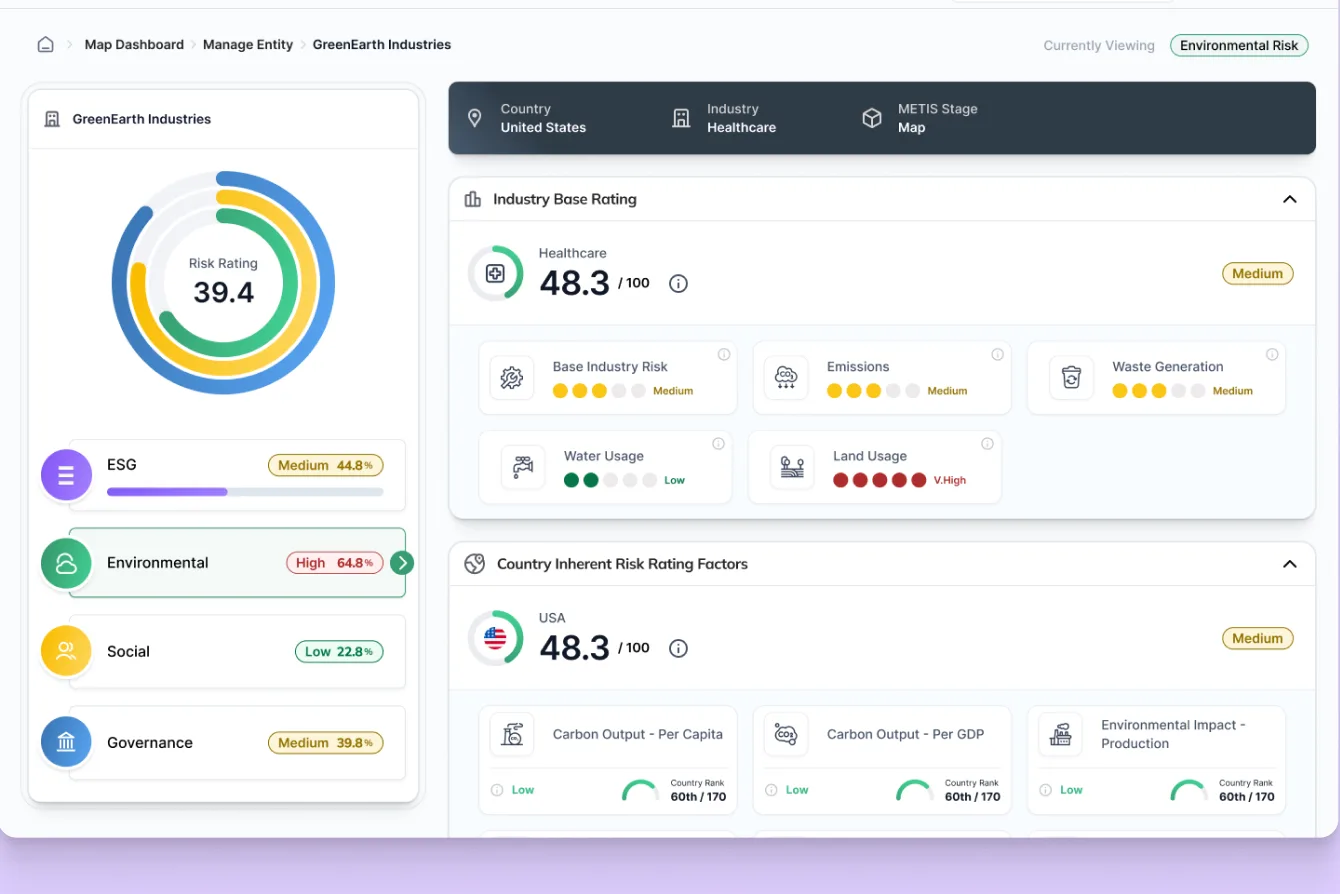Show info for Land Usage card
This screenshot has height=894, width=1340.
click(987, 444)
